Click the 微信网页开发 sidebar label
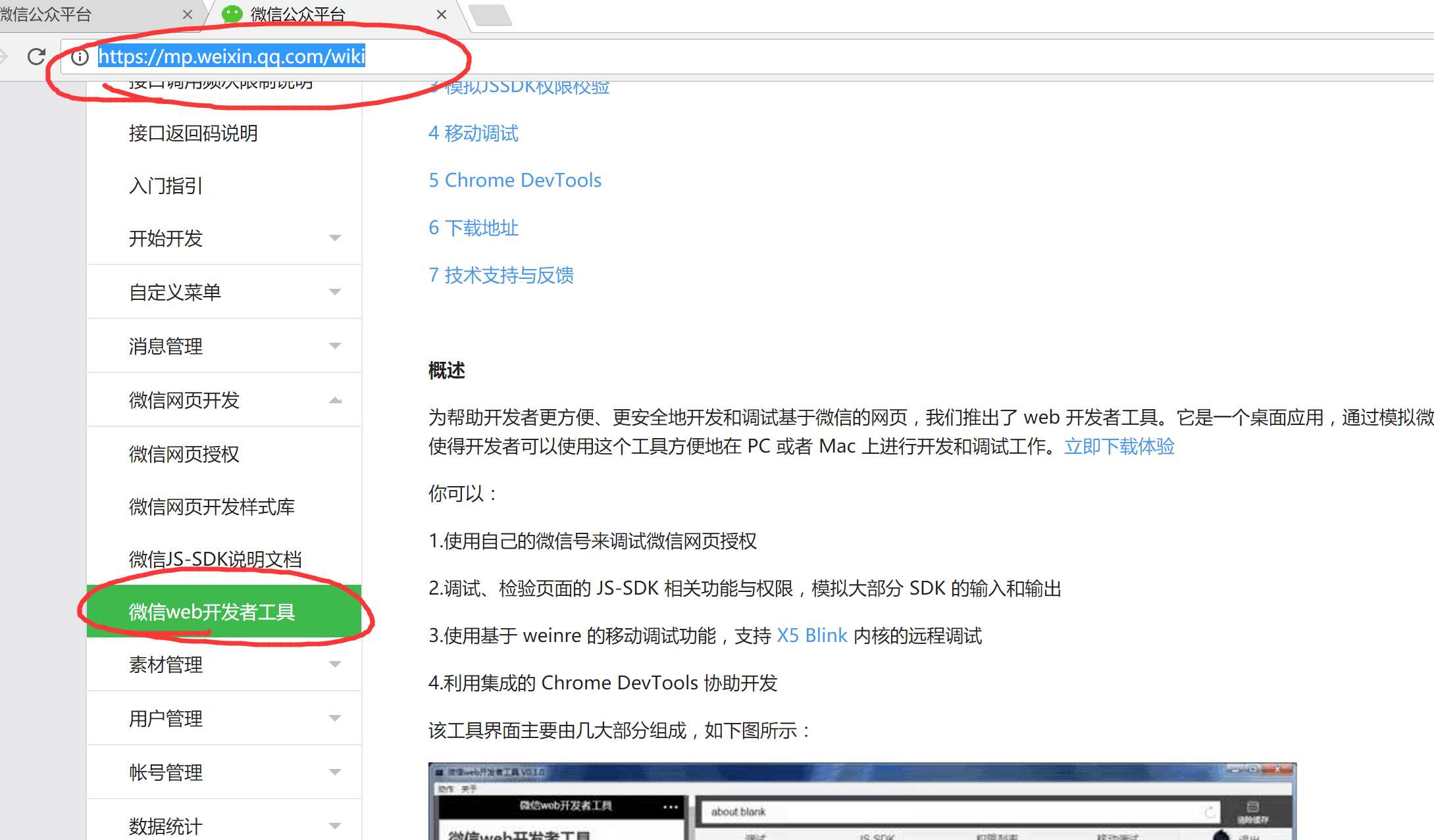Screen dimensions: 1434x840 184,400
